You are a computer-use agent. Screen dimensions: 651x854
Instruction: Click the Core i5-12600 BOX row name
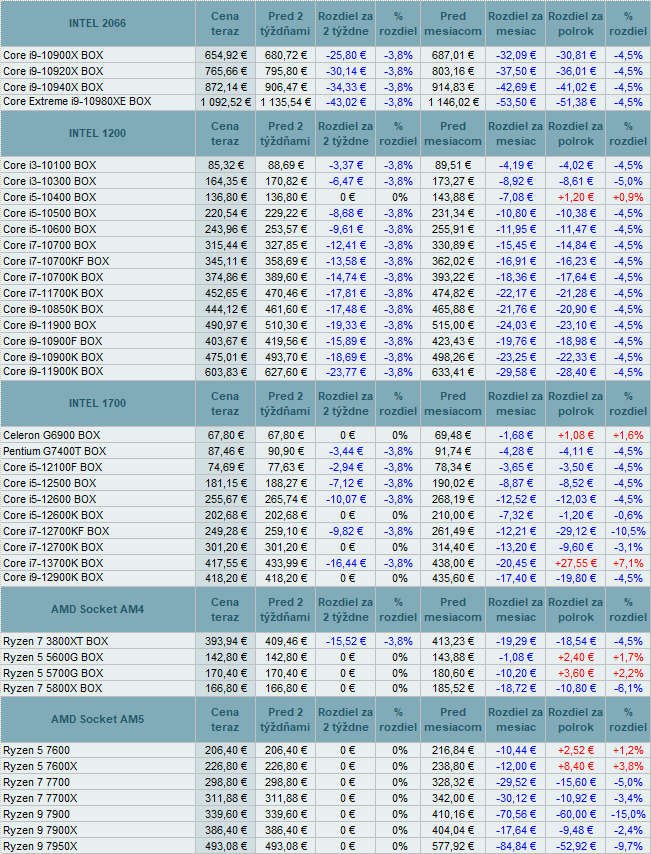pyautogui.click(x=50, y=499)
